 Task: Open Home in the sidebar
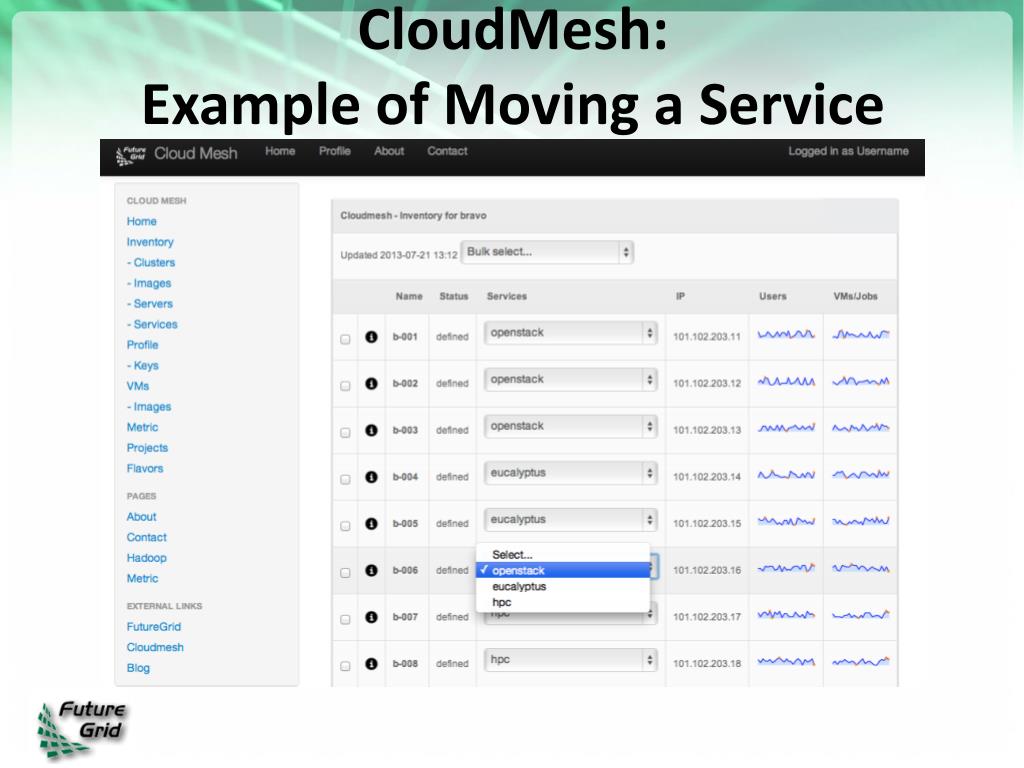click(x=142, y=221)
